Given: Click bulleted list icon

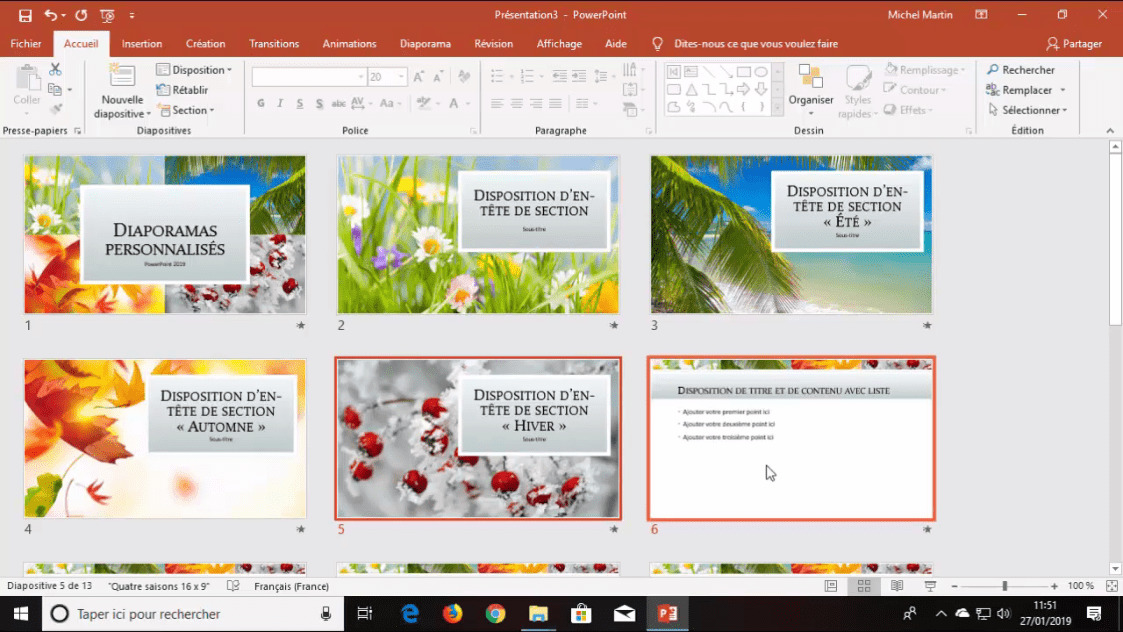Looking at the screenshot, I should 496,76.
